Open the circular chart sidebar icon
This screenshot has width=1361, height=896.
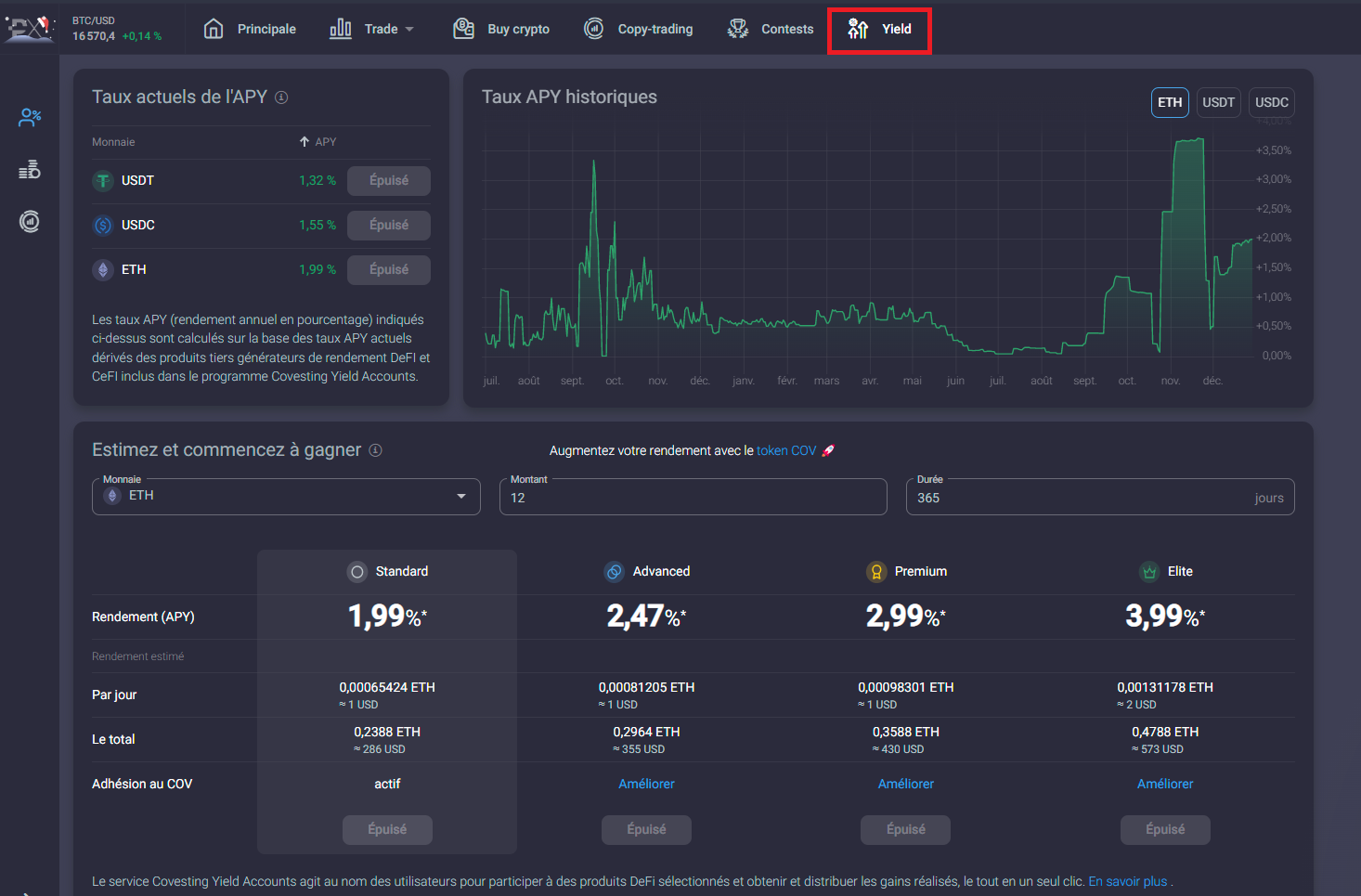click(x=30, y=221)
